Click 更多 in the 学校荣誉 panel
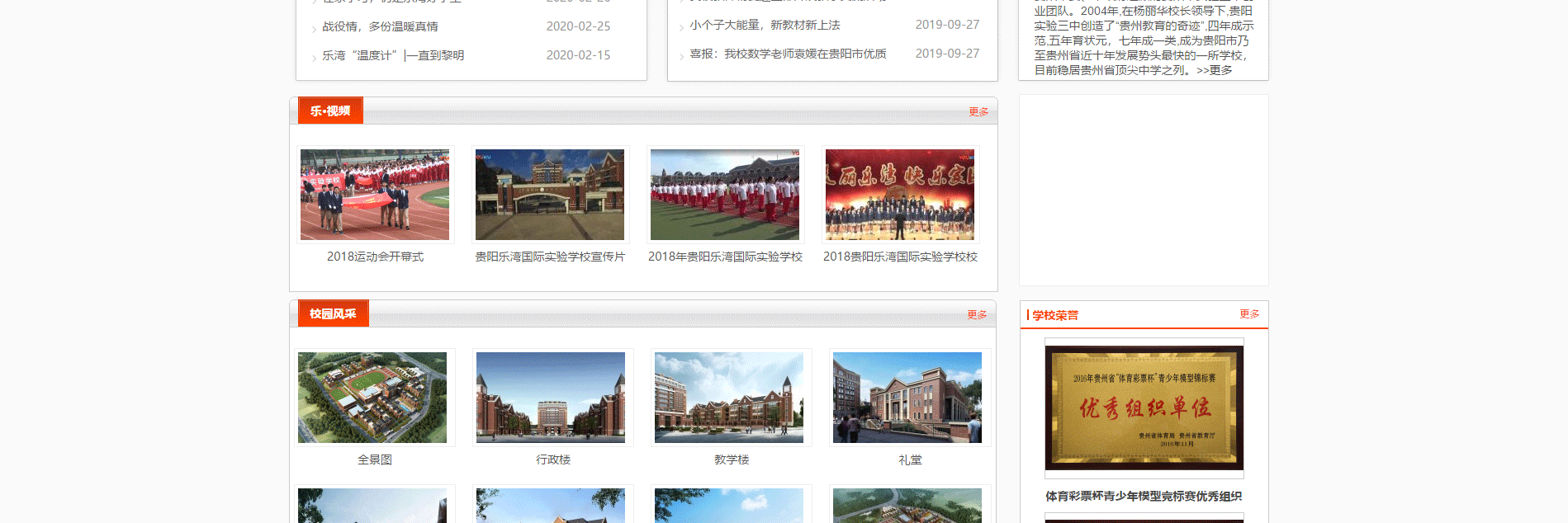1568x523 pixels. point(1249,313)
